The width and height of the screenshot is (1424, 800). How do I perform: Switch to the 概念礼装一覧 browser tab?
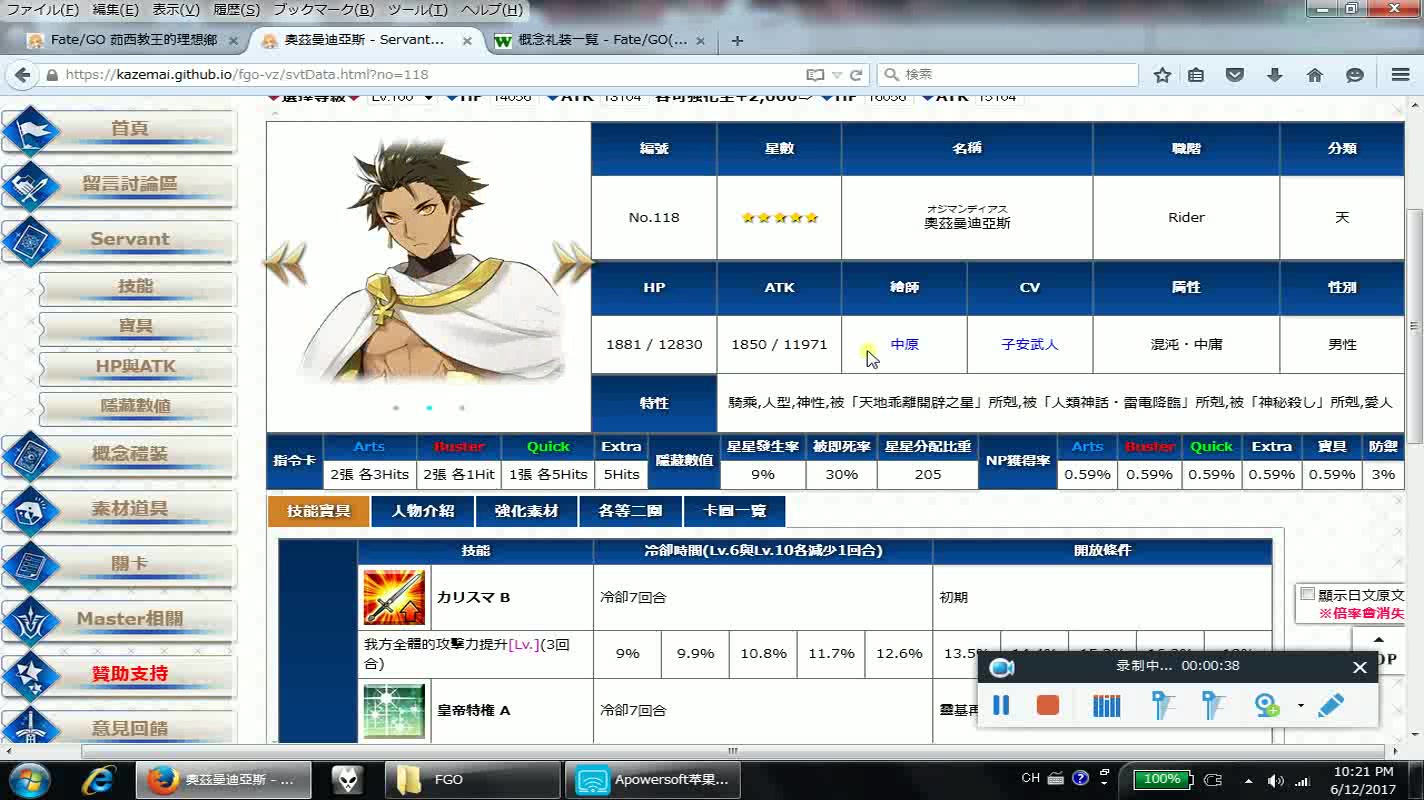(x=601, y=40)
